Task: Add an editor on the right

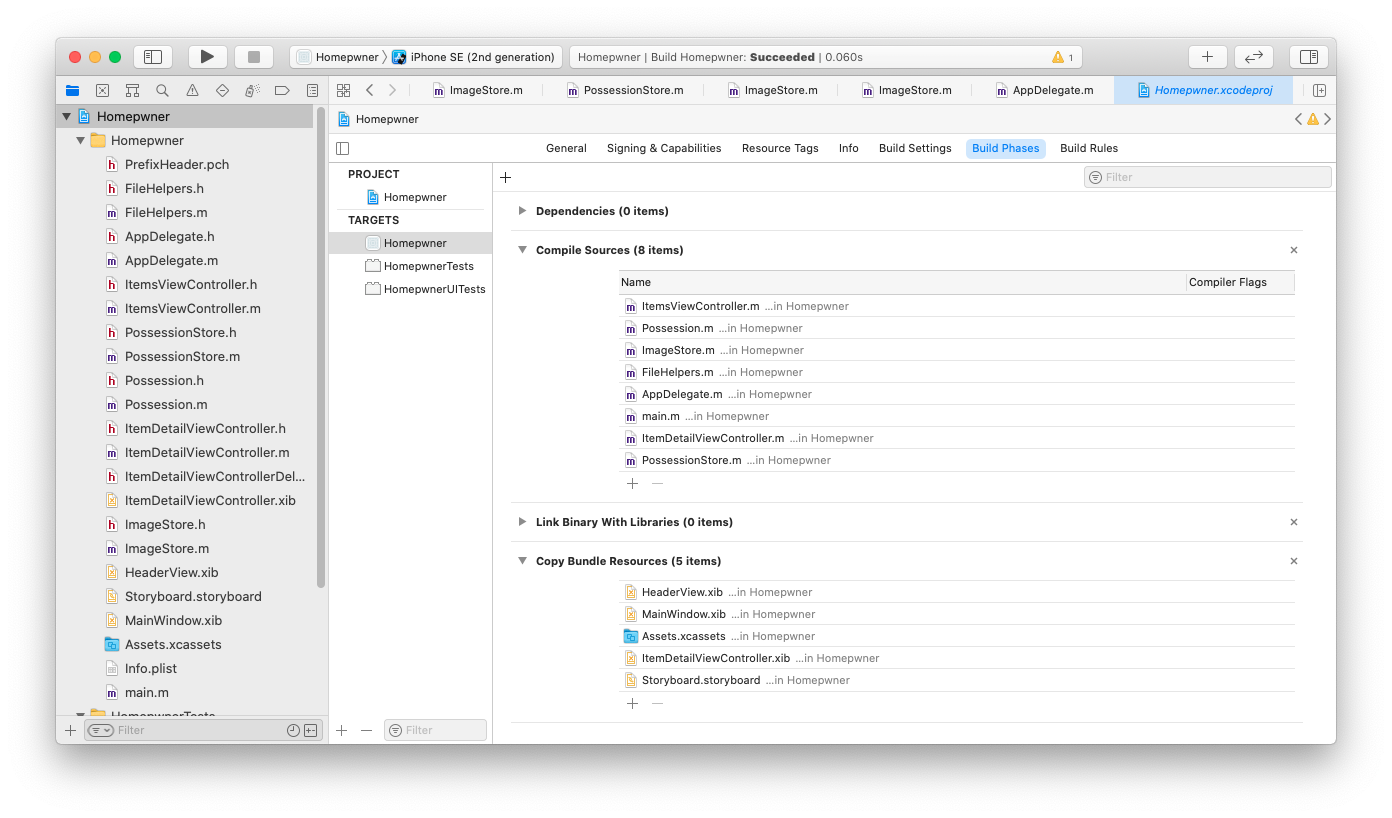Action: (x=1319, y=90)
